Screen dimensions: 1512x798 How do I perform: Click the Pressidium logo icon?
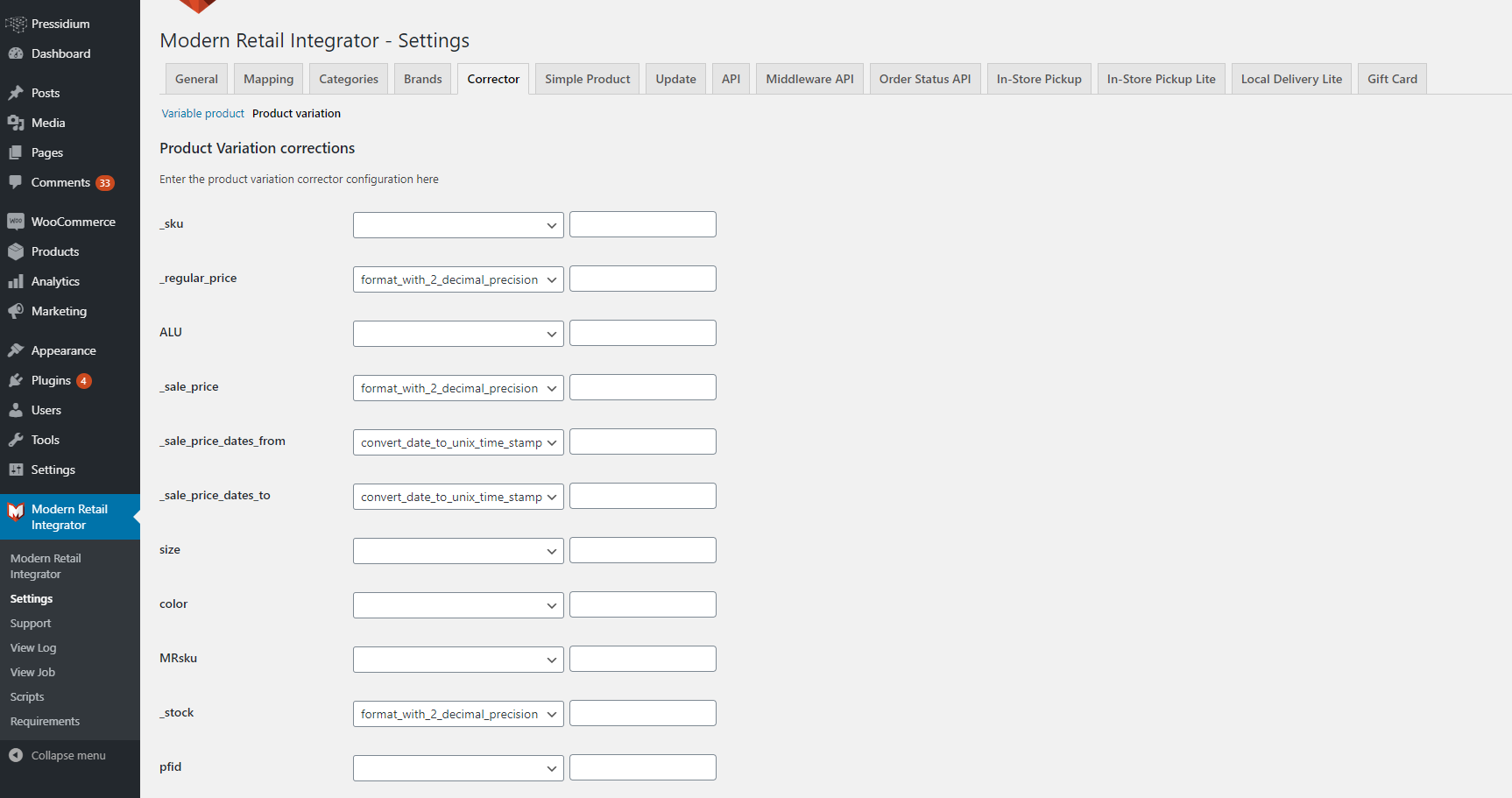16,24
